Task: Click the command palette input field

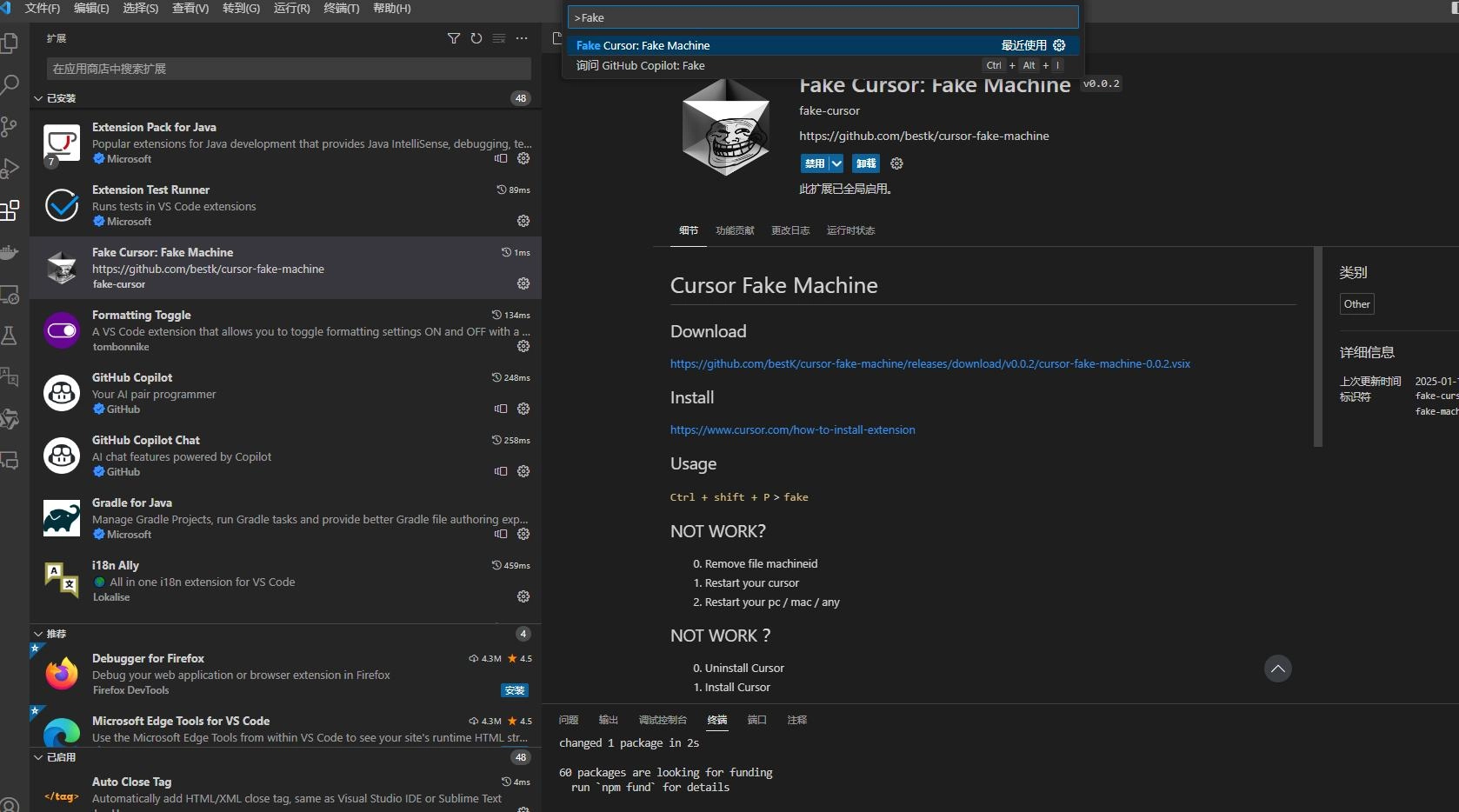Action: [823, 17]
